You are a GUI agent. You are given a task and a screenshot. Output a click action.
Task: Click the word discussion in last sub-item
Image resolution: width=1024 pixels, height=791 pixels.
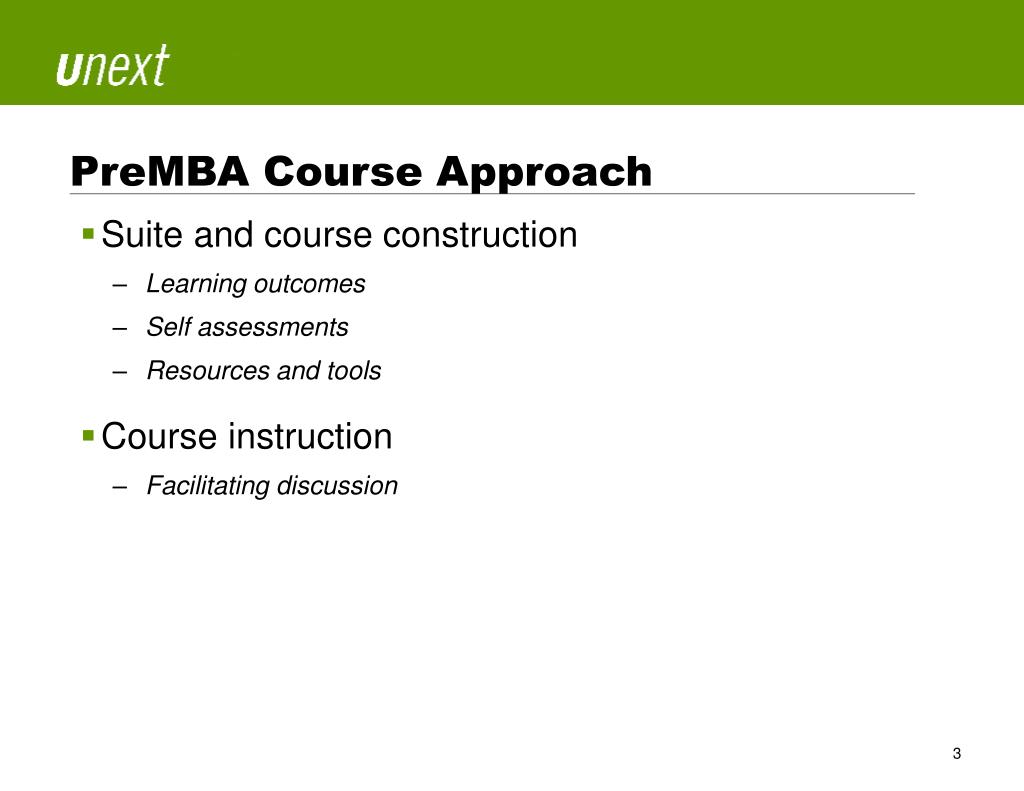coord(337,485)
